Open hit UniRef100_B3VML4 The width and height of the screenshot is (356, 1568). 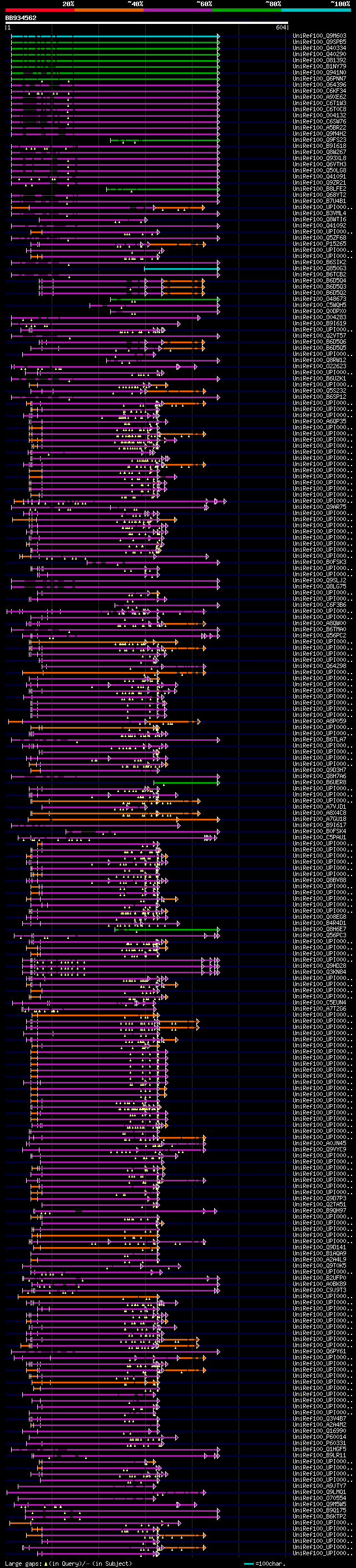coord(319,213)
